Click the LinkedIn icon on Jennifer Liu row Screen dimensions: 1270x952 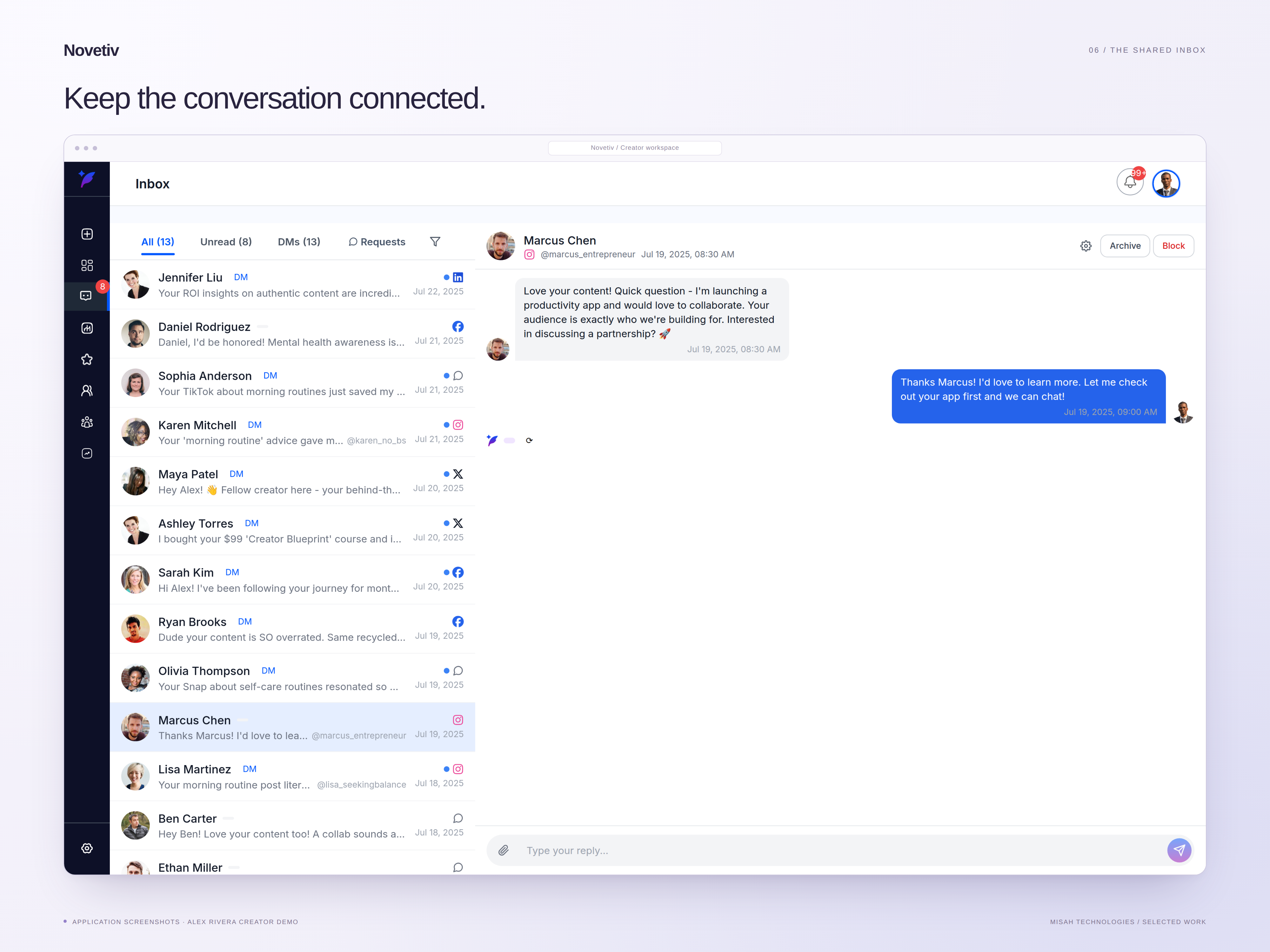(x=458, y=277)
